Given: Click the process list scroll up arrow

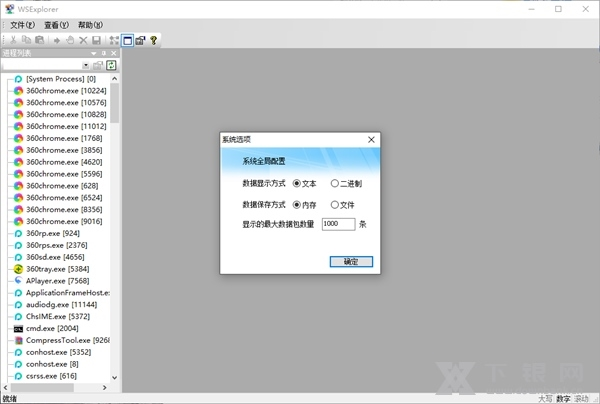Looking at the screenshot, I should (115, 79).
